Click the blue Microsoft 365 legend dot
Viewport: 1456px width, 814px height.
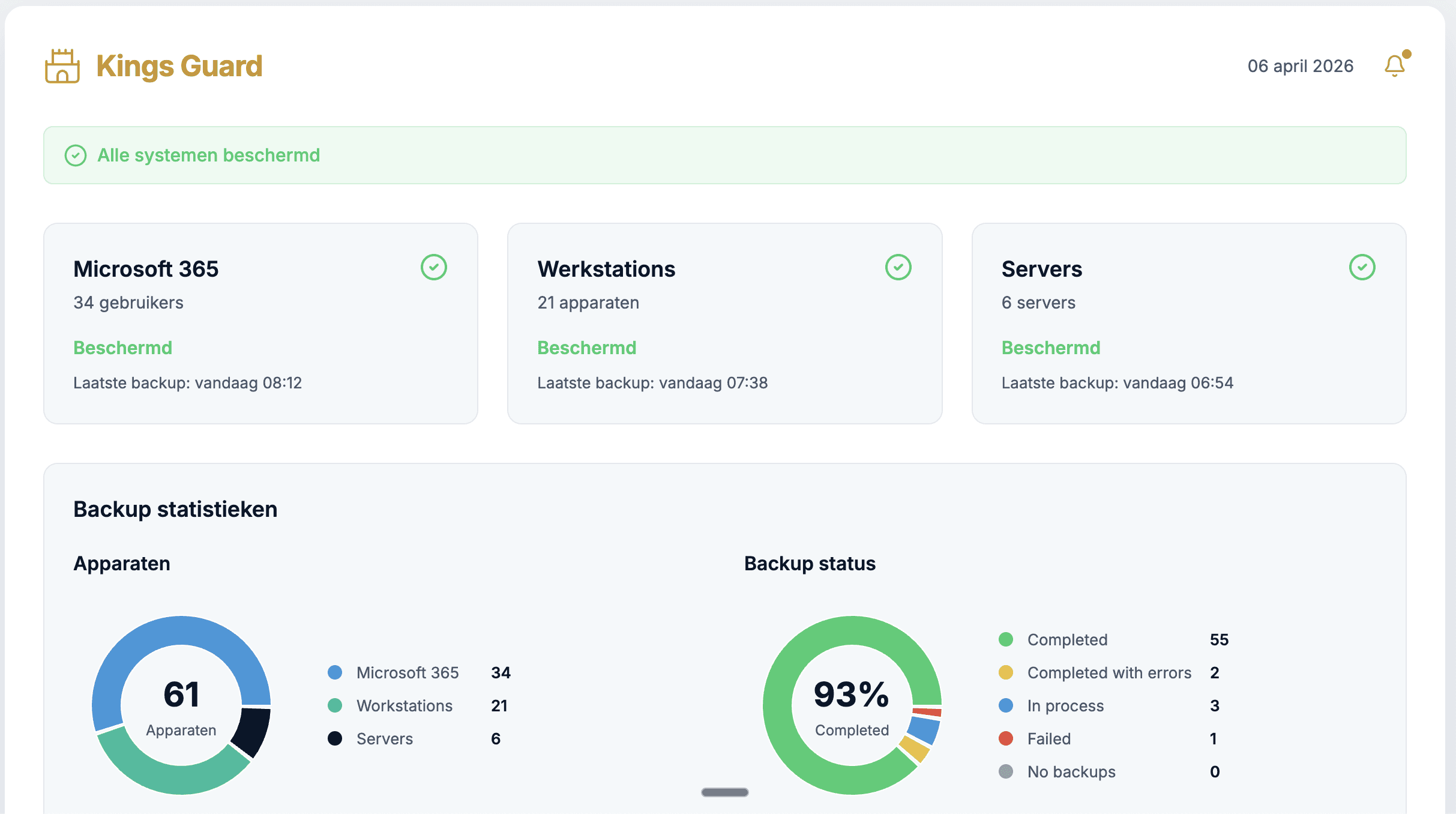tap(335, 672)
